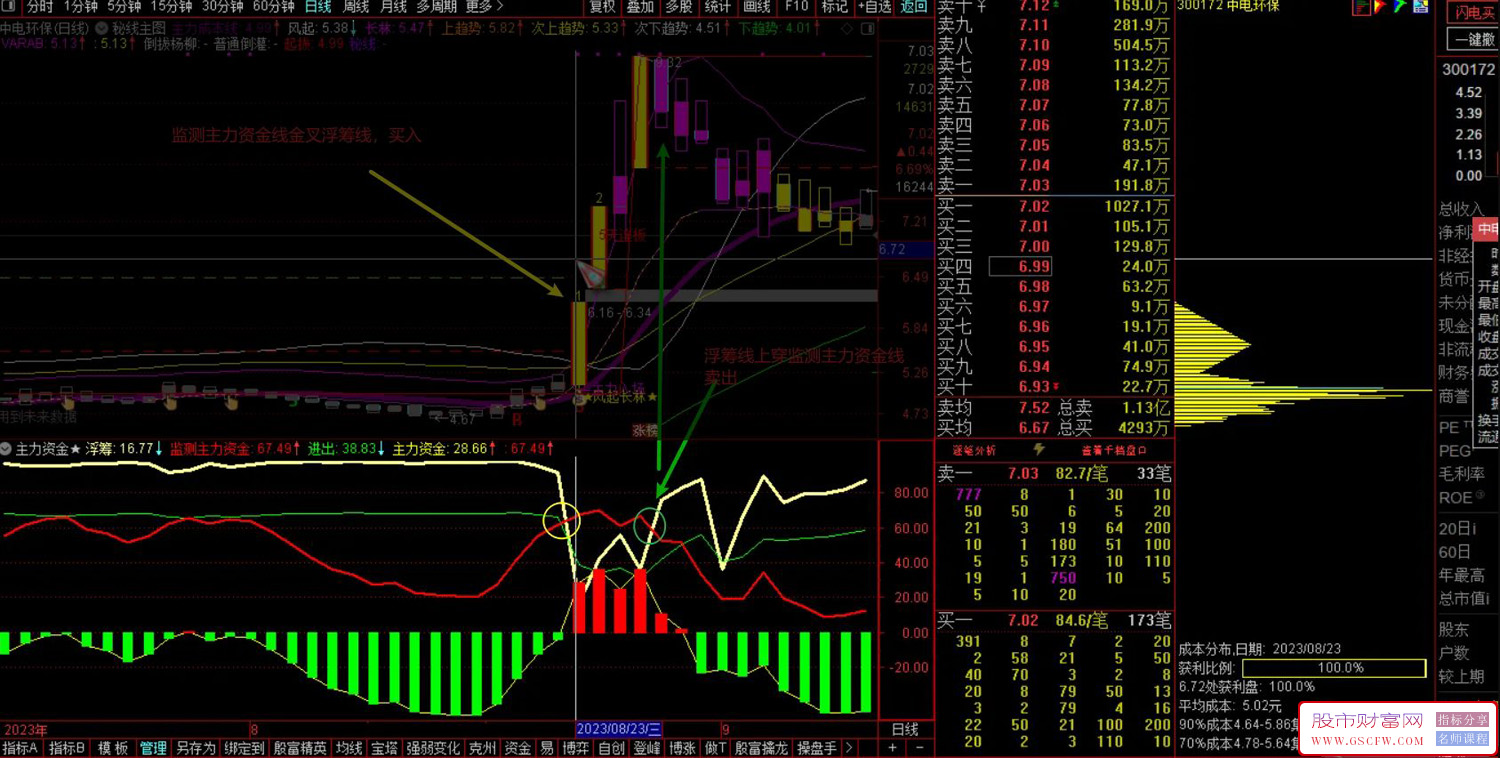The width and height of the screenshot is (1500, 758).
Task: Click the top-left window menu icon
Action: [x=9, y=7]
